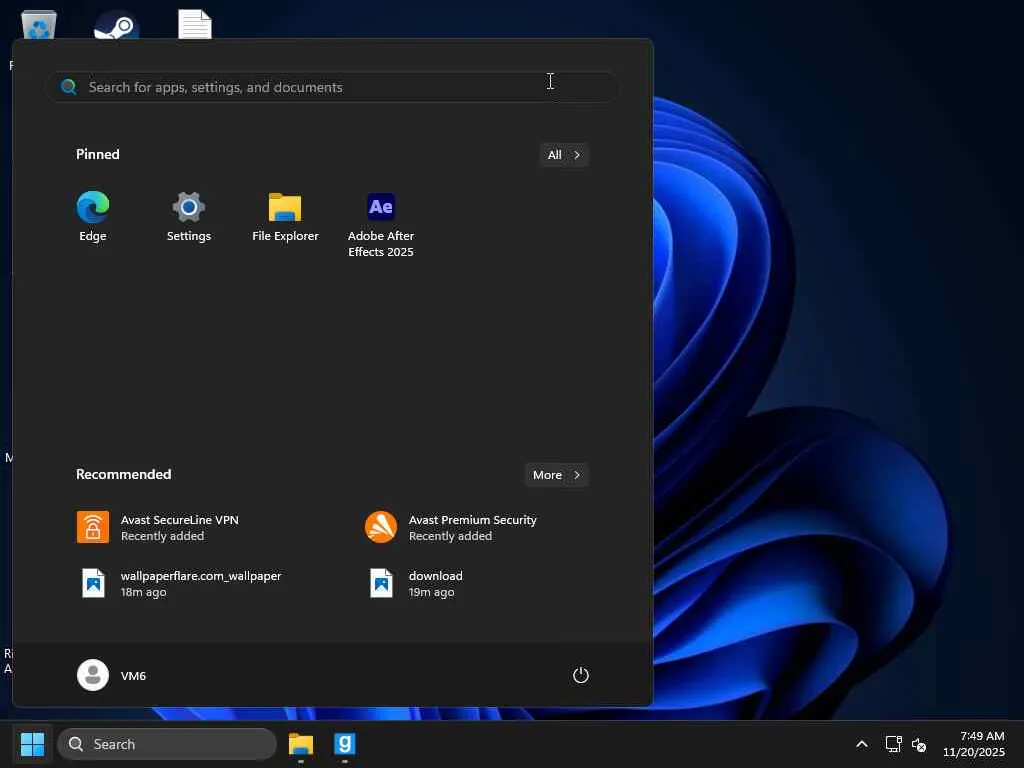1024x768 pixels.
Task: Open the clock showing 7:49 AM
Action: pyautogui.click(x=974, y=744)
